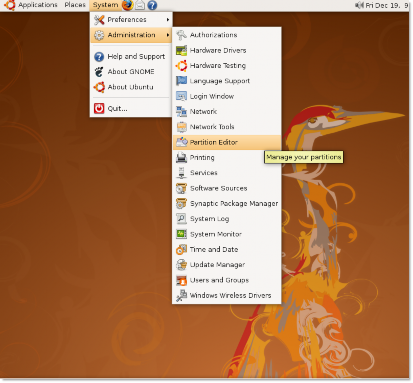The height and width of the screenshot is (383, 413).
Task: Open the Applications menu
Action: (38, 5)
